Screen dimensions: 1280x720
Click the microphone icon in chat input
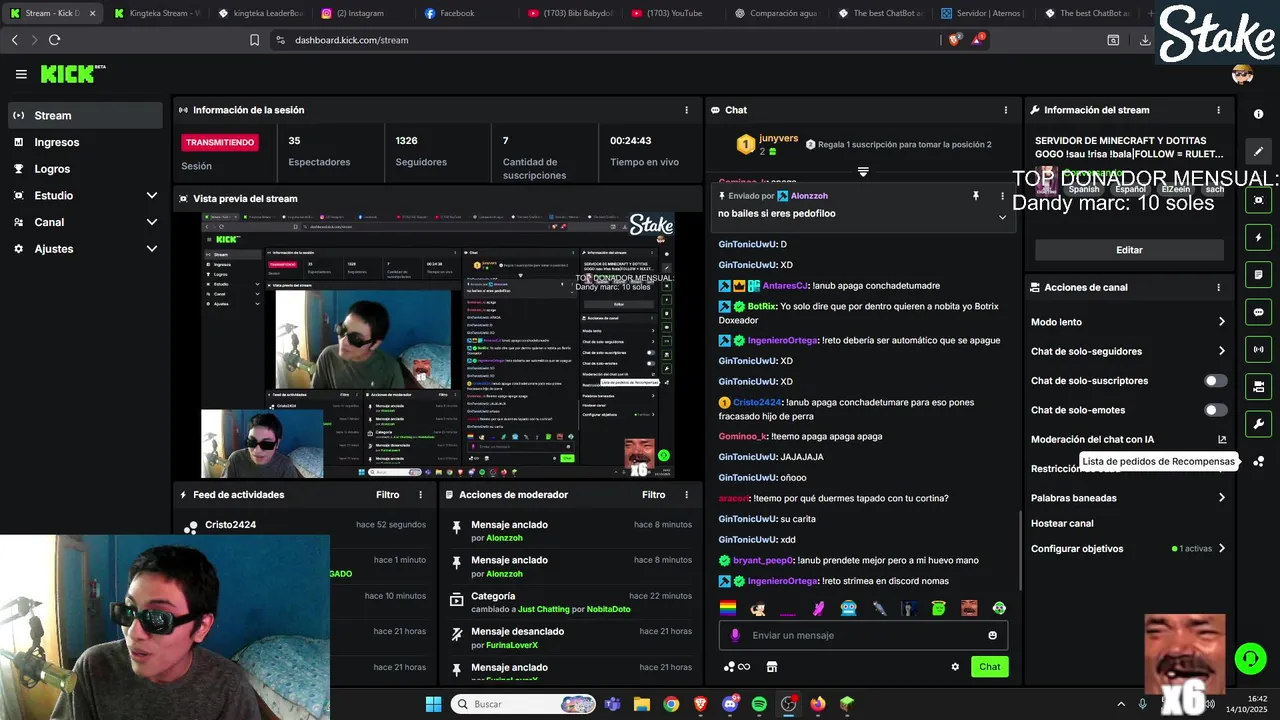coord(735,635)
